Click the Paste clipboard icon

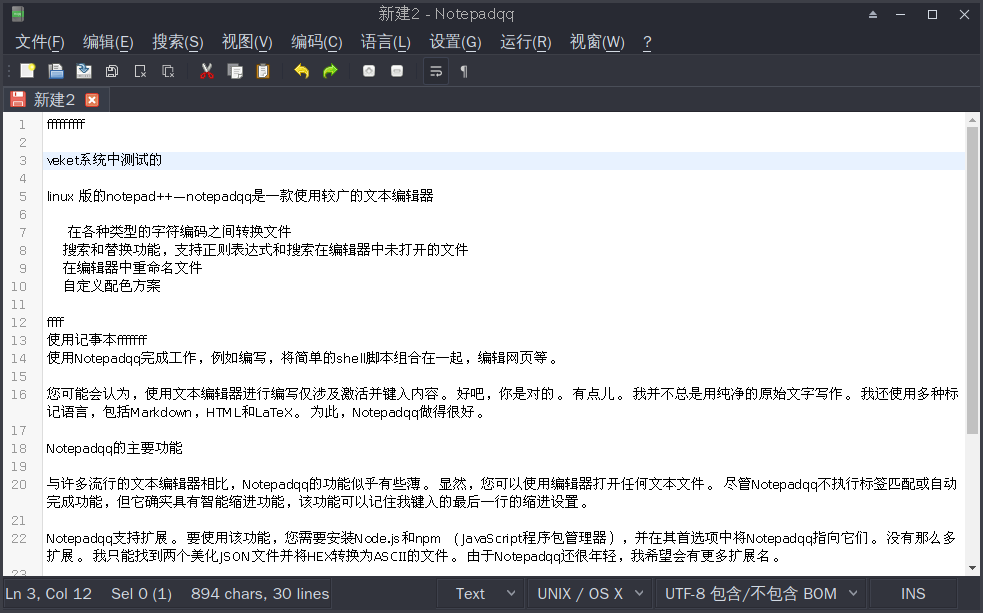click(263, 71)
